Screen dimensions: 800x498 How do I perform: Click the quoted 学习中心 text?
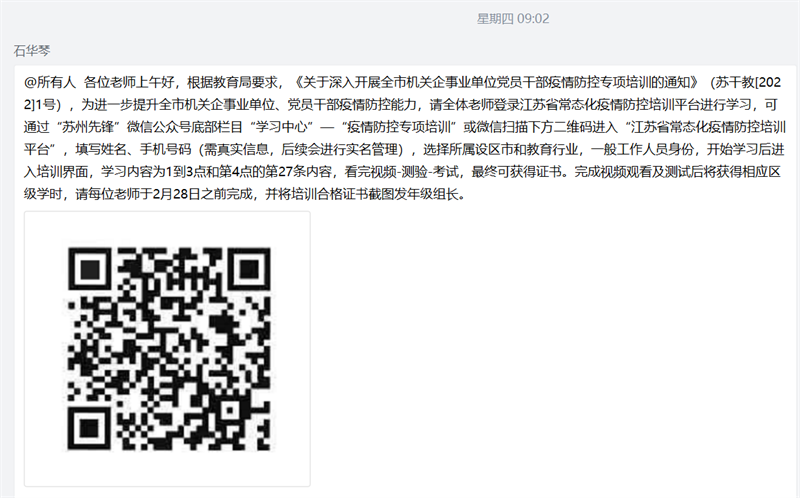[x=281, y=127]
